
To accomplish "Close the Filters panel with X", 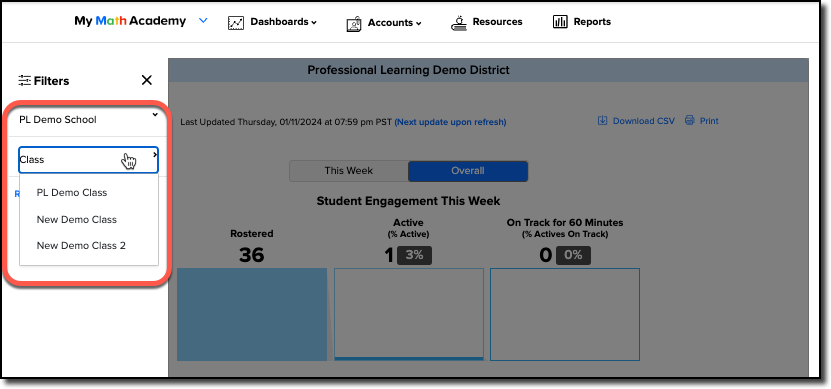I will pyautogui.click(x=147, y=80).
